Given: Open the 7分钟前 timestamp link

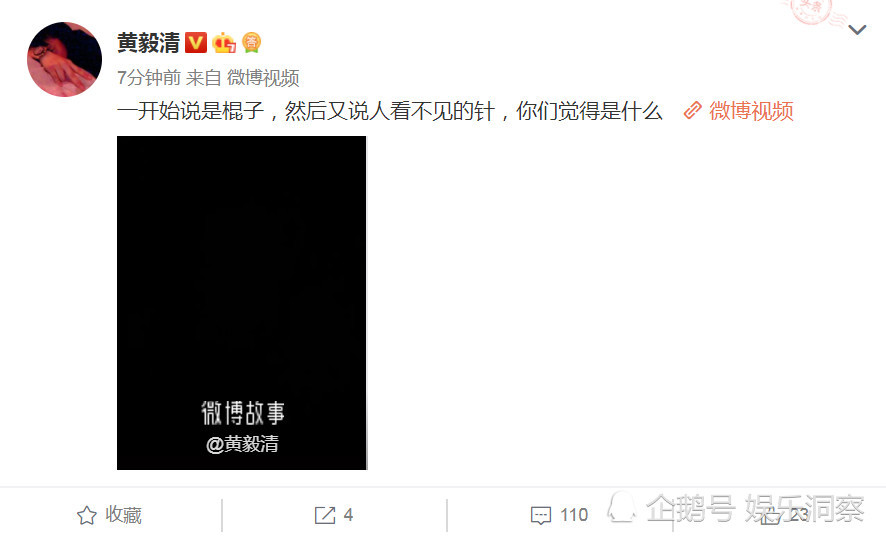Looking at the screenshot, I should tap(149, 78).
